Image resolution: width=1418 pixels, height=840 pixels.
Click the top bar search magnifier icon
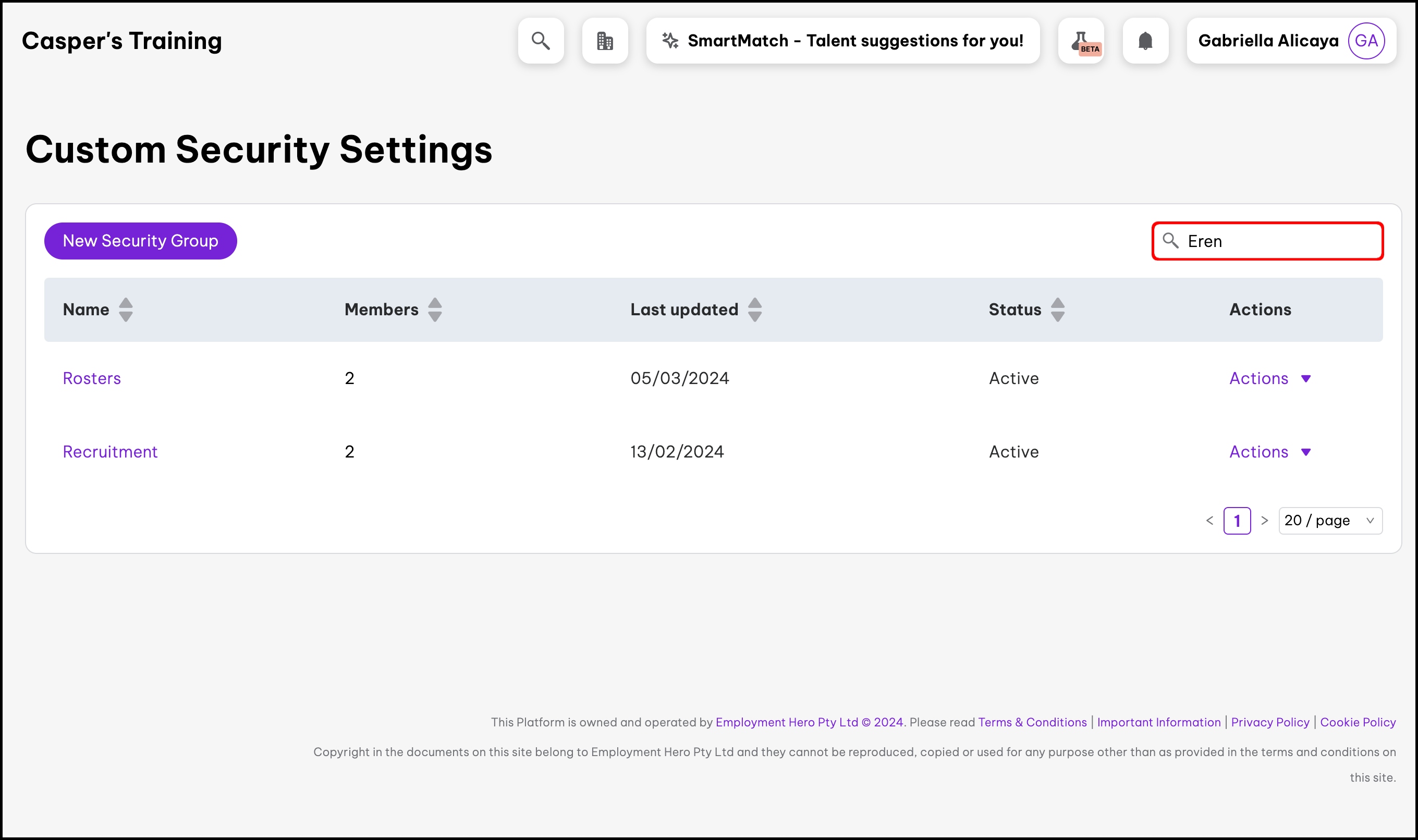540,41
